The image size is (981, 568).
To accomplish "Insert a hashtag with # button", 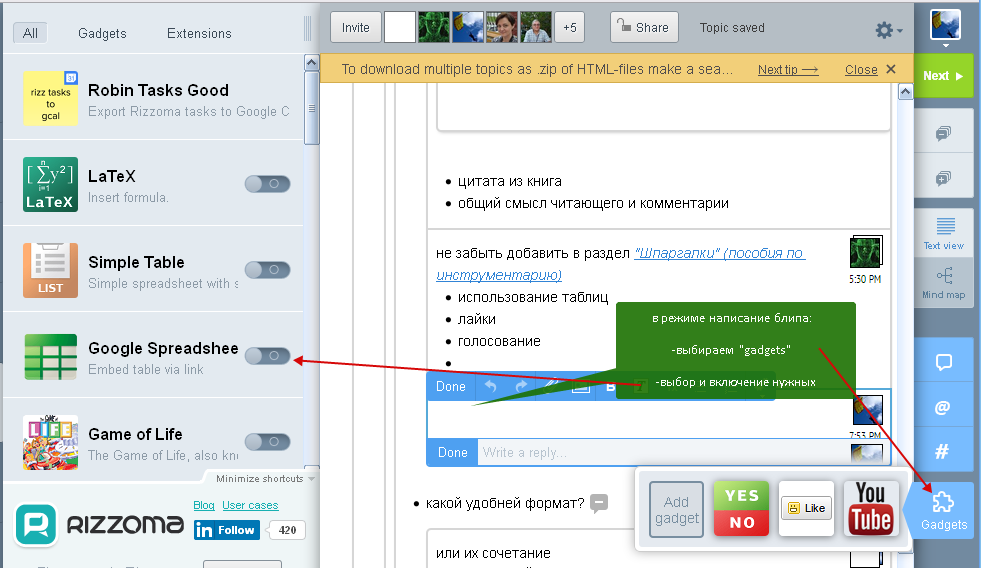I will [x=942, y=451].
